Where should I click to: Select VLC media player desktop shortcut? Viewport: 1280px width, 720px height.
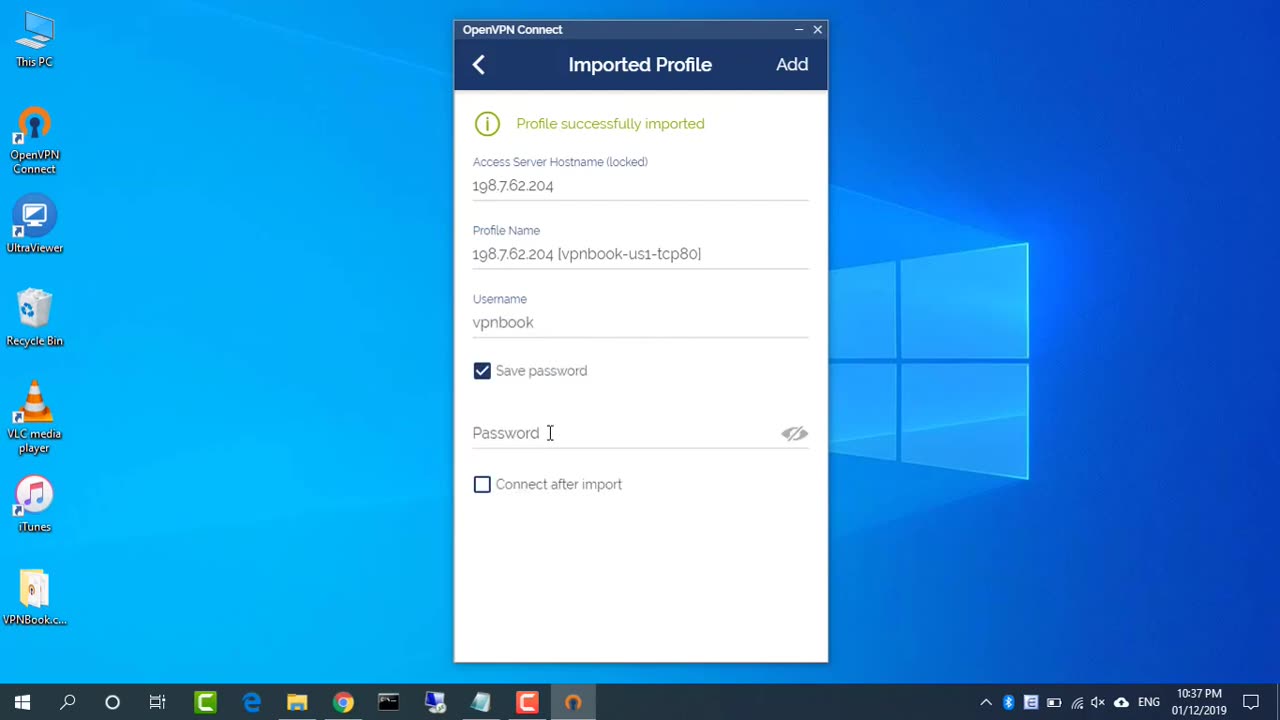pos(34,418)
